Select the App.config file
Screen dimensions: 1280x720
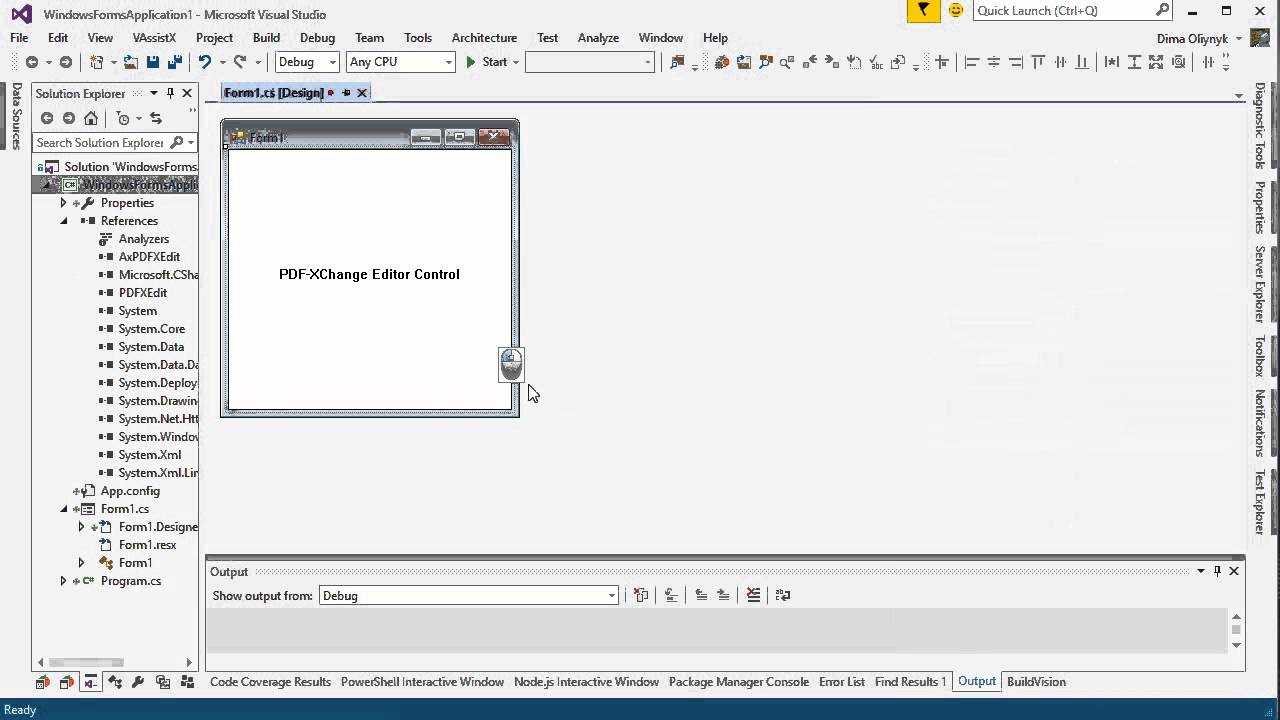coord(130,491)
